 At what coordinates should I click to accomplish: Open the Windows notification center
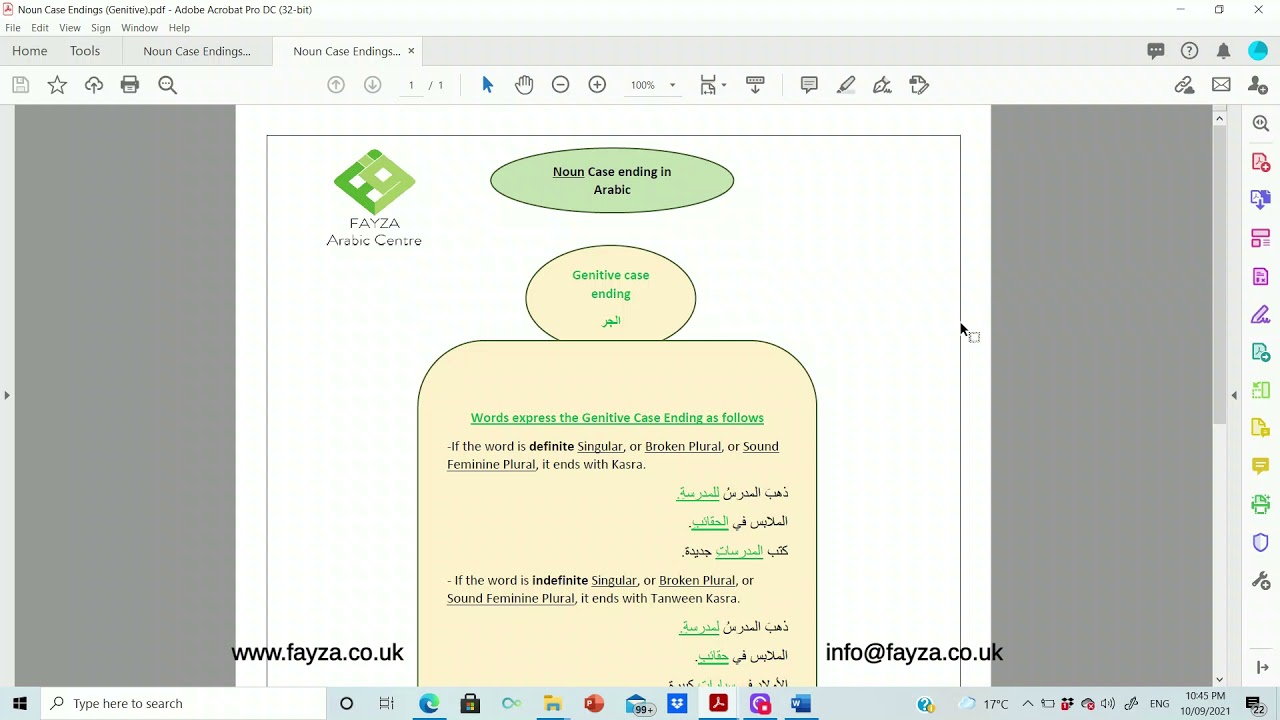pos(1255,703)
